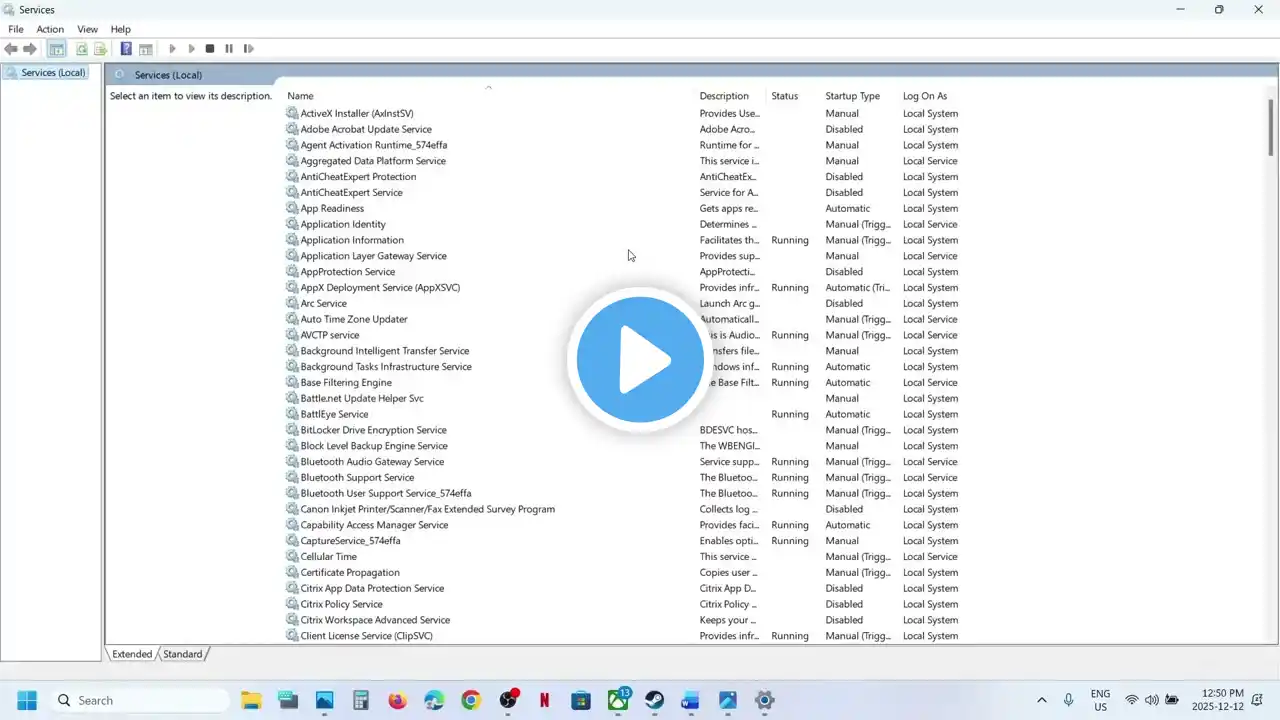Toggle the Show/Hide Action Pane toolbar icon
Viewport: 1280px width, 720px height.
pos(146,49)
